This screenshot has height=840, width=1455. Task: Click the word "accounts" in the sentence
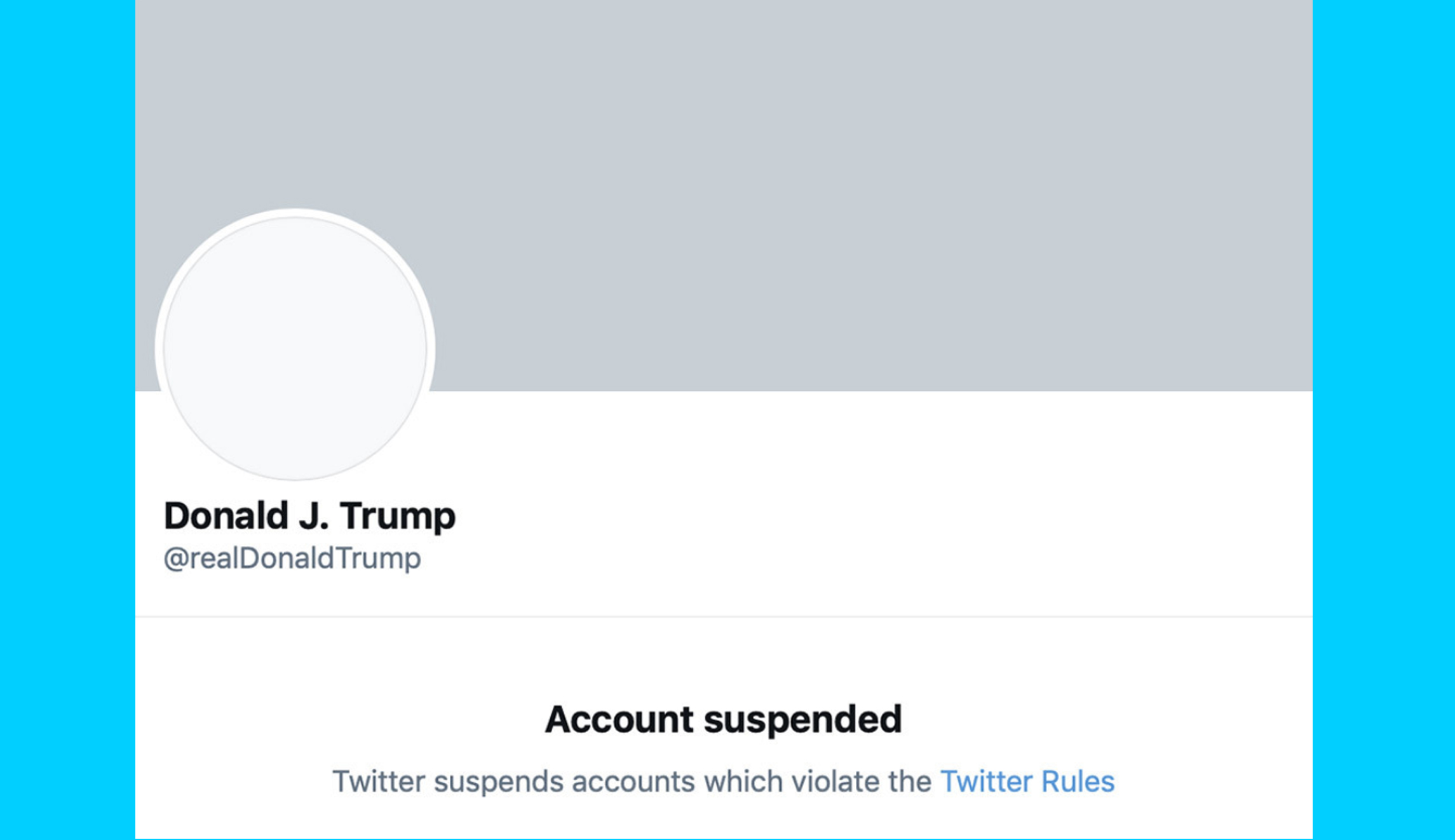click(x=633, y=782)
